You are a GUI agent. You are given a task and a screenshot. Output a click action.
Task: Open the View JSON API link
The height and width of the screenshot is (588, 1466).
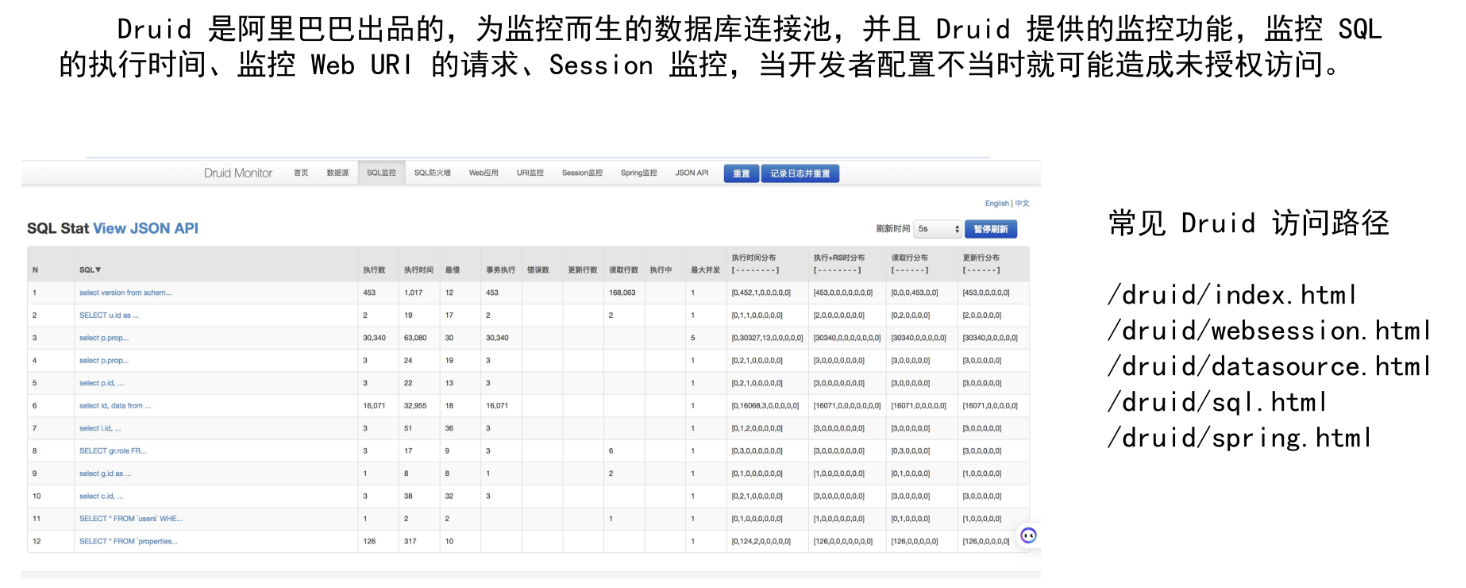point(145,228)
